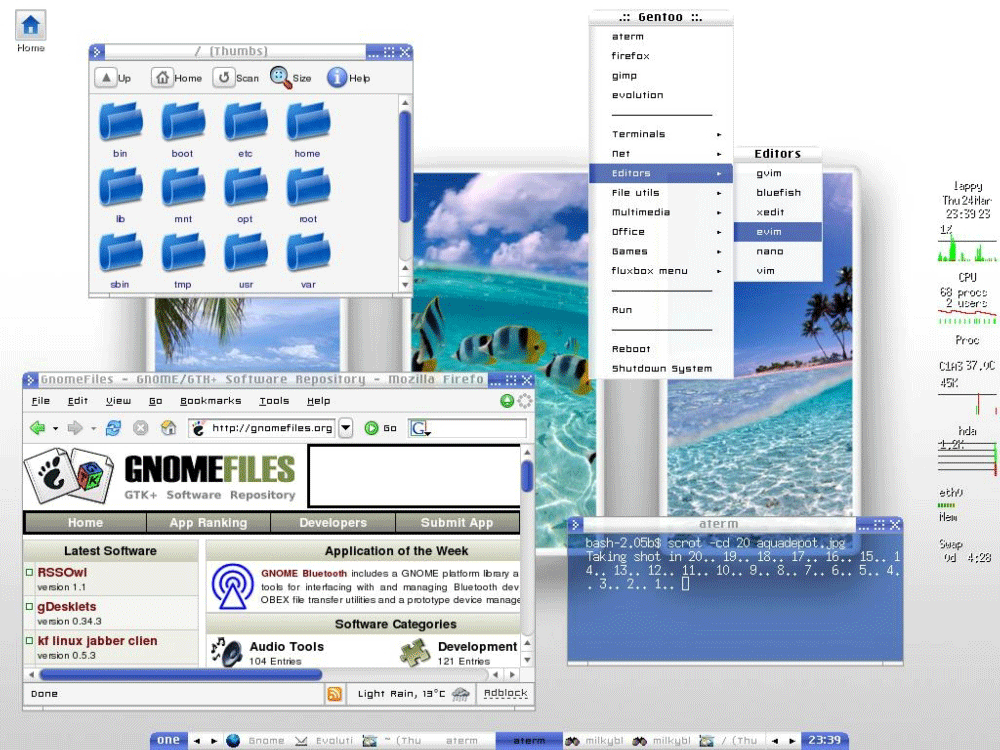Open the URL bar dropdown in Firefox
This screenshot has width=1000, height=750.
click(x=346, y=428)
